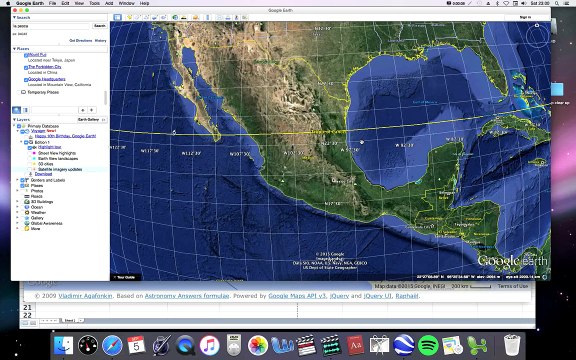View this map in Google Maps
The width and height of the screenshot is (576, 360).
point(244,17)
